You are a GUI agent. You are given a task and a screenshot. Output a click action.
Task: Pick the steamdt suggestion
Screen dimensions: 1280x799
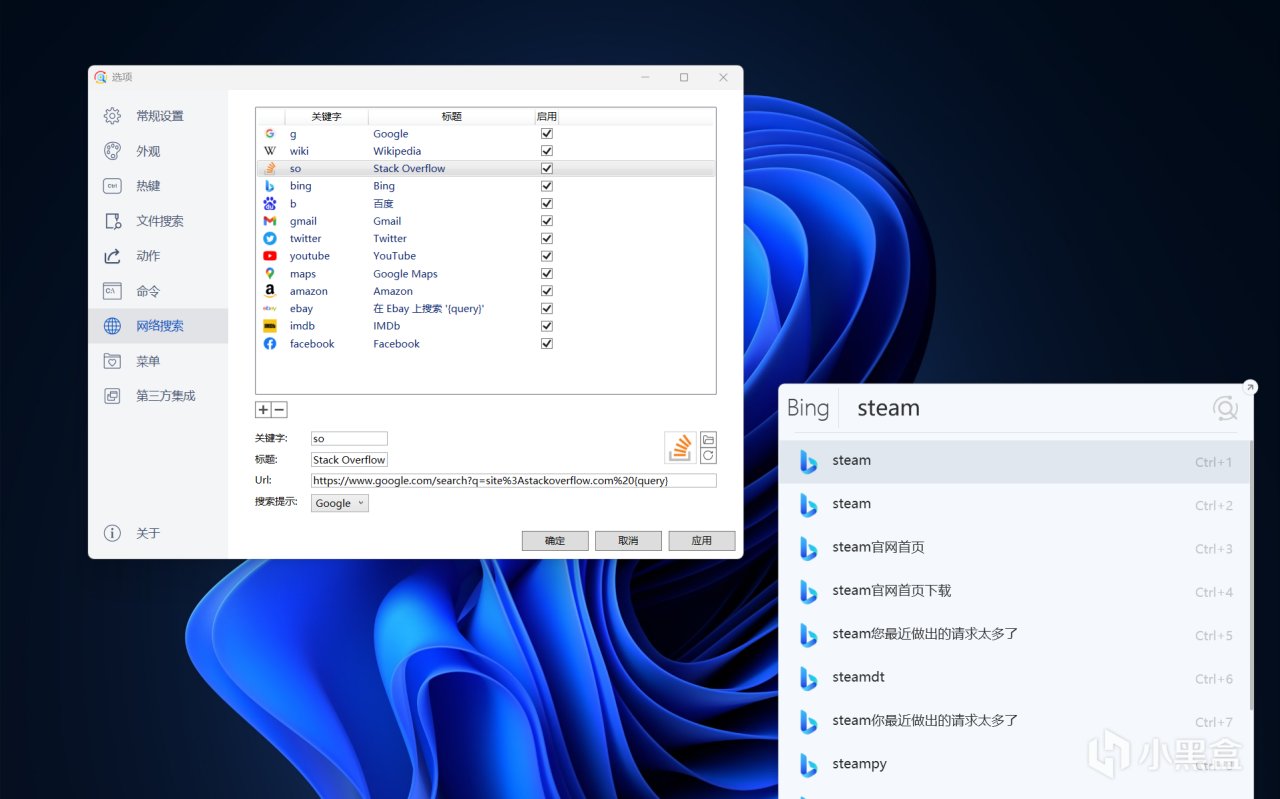click(x=1013, y=678)
